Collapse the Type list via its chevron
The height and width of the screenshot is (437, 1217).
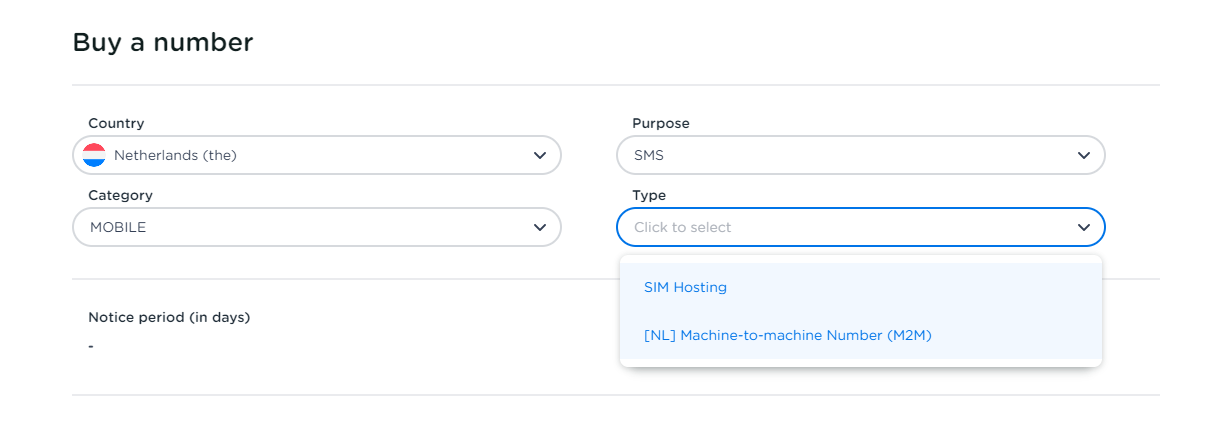(1083, 227)
